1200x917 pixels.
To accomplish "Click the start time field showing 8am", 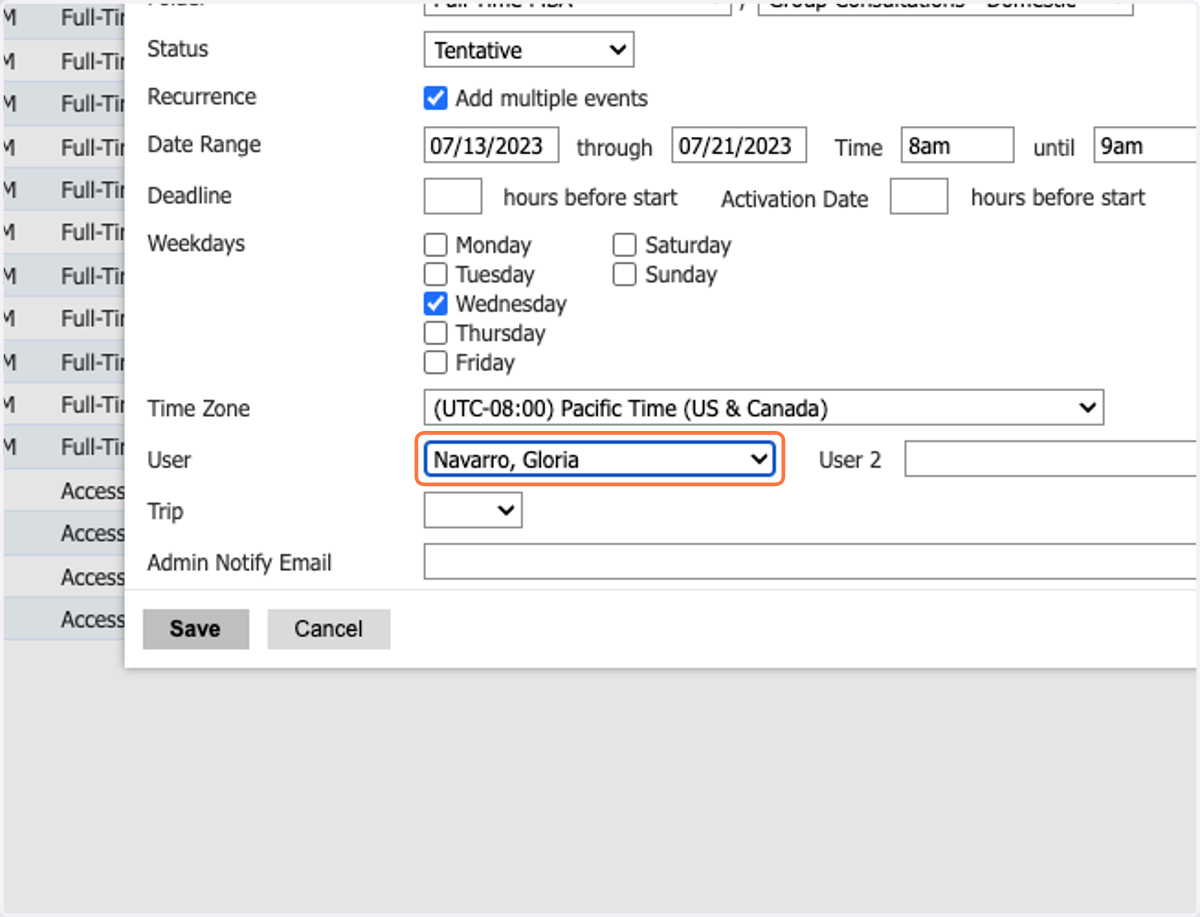I will [x=957, y=145].
